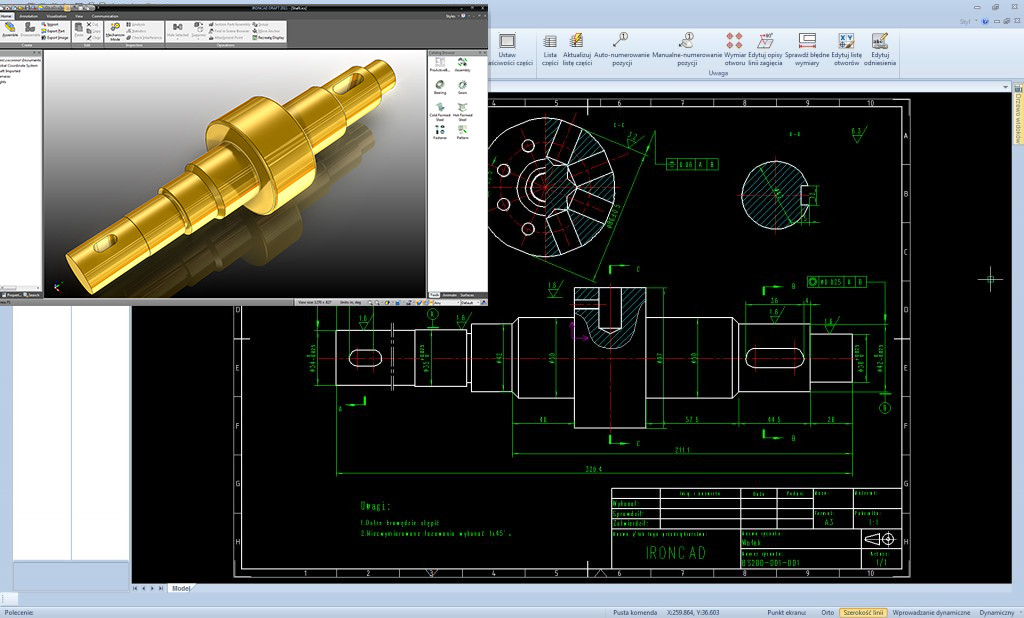Open Edytuj listę otworów

click(x=846, y=50)
